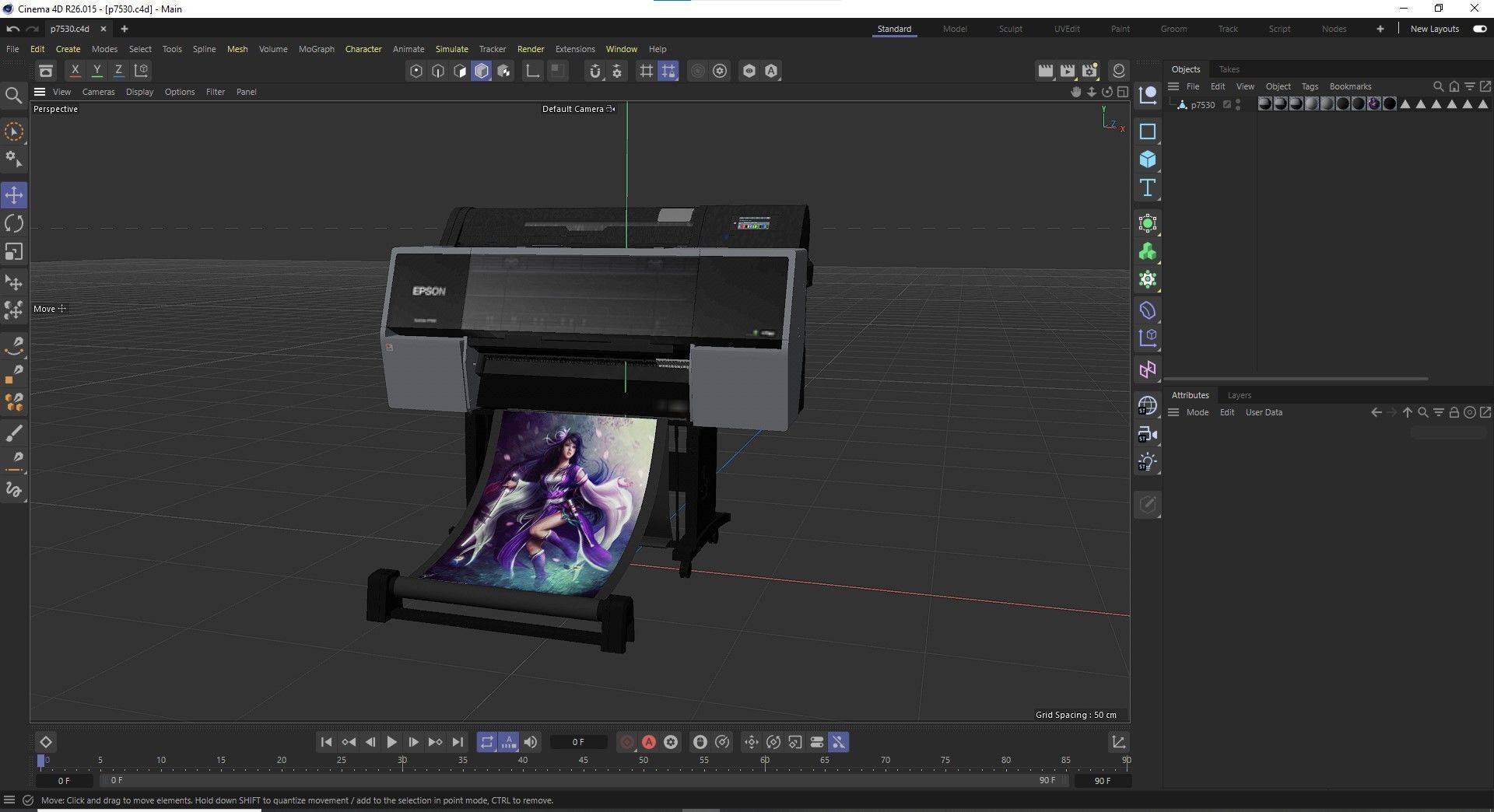Select the Rotate tool in left toolbar
This screenshot has width=1494, height=812.
click(14, 224)
